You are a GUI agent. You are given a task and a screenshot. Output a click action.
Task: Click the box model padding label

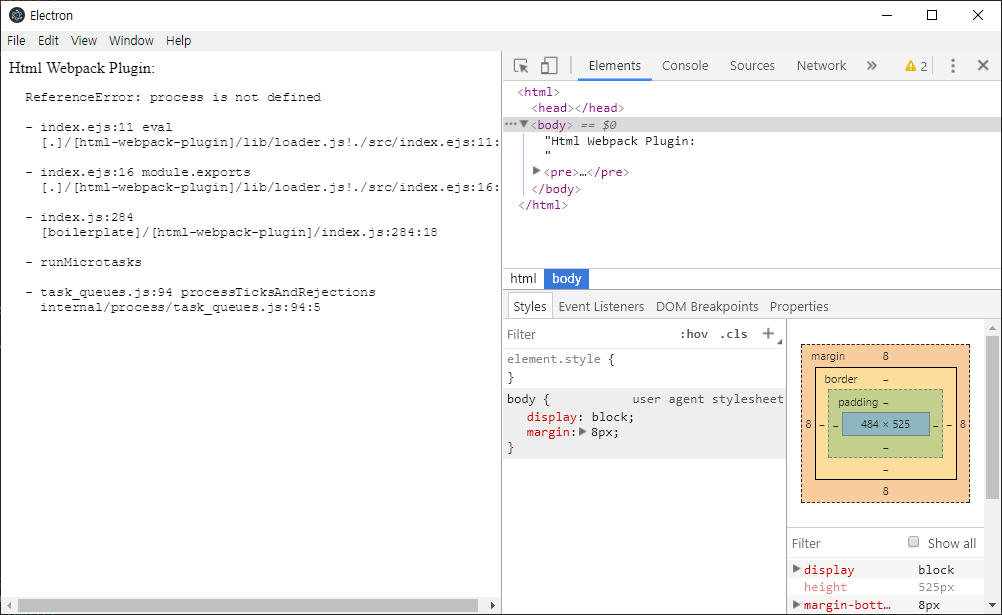coord(858,402)
